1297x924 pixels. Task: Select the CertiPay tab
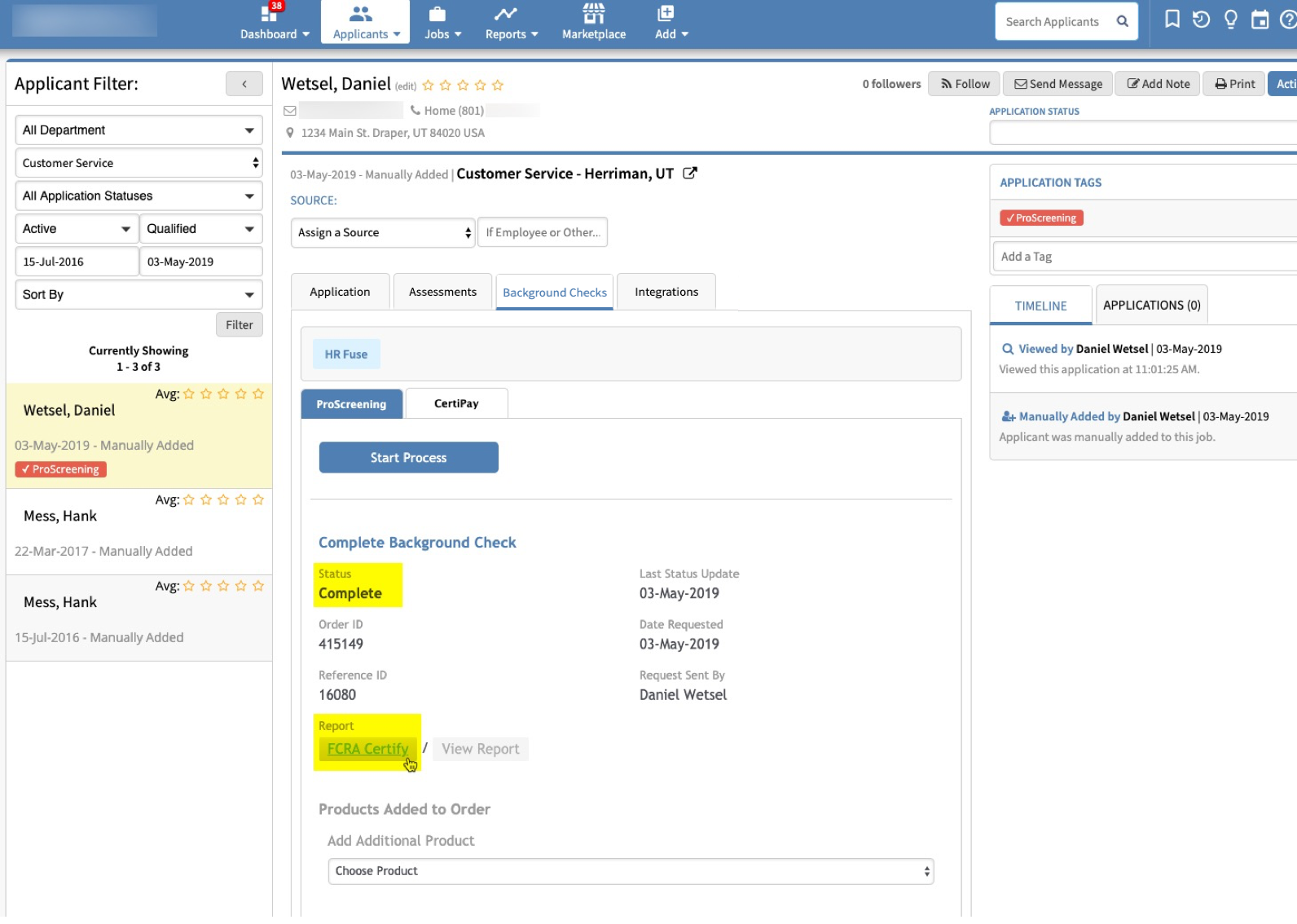pos(456,404)
